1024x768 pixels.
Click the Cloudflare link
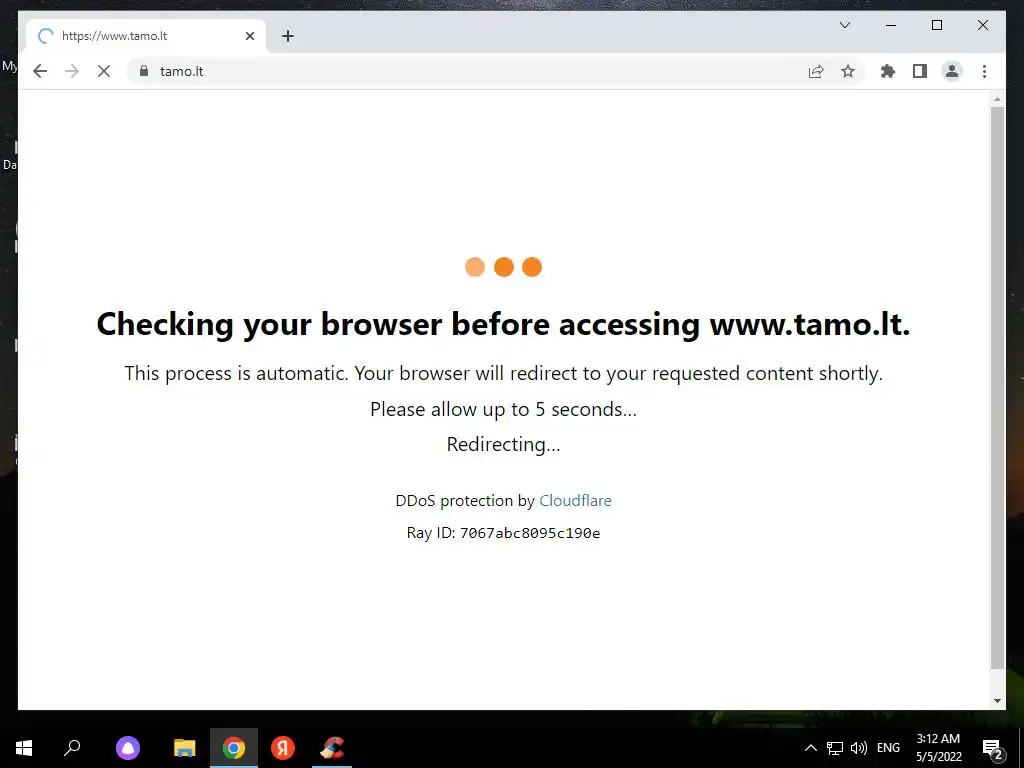click(575, 500)
